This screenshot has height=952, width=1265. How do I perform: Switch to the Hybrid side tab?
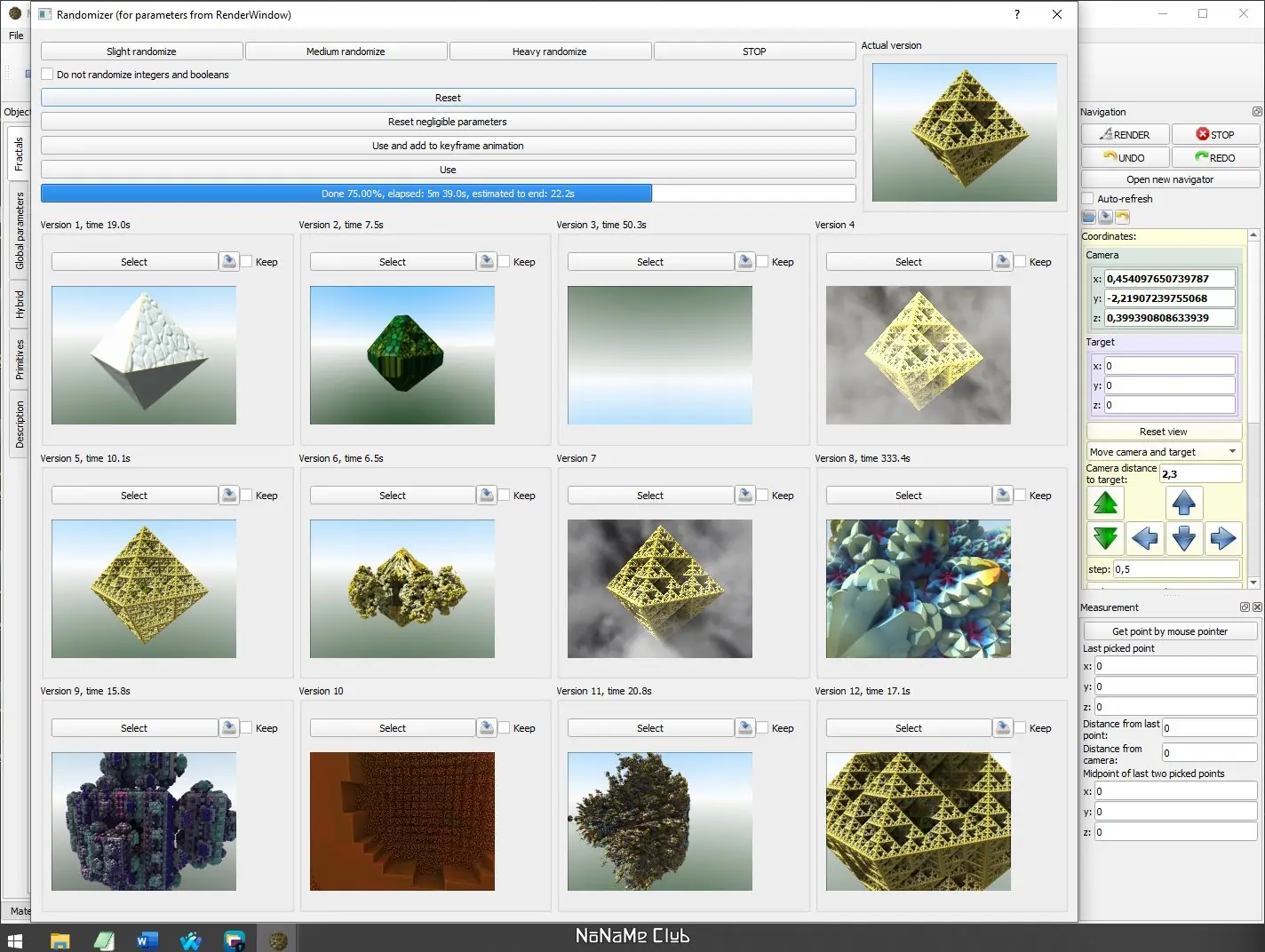[19, 304]
